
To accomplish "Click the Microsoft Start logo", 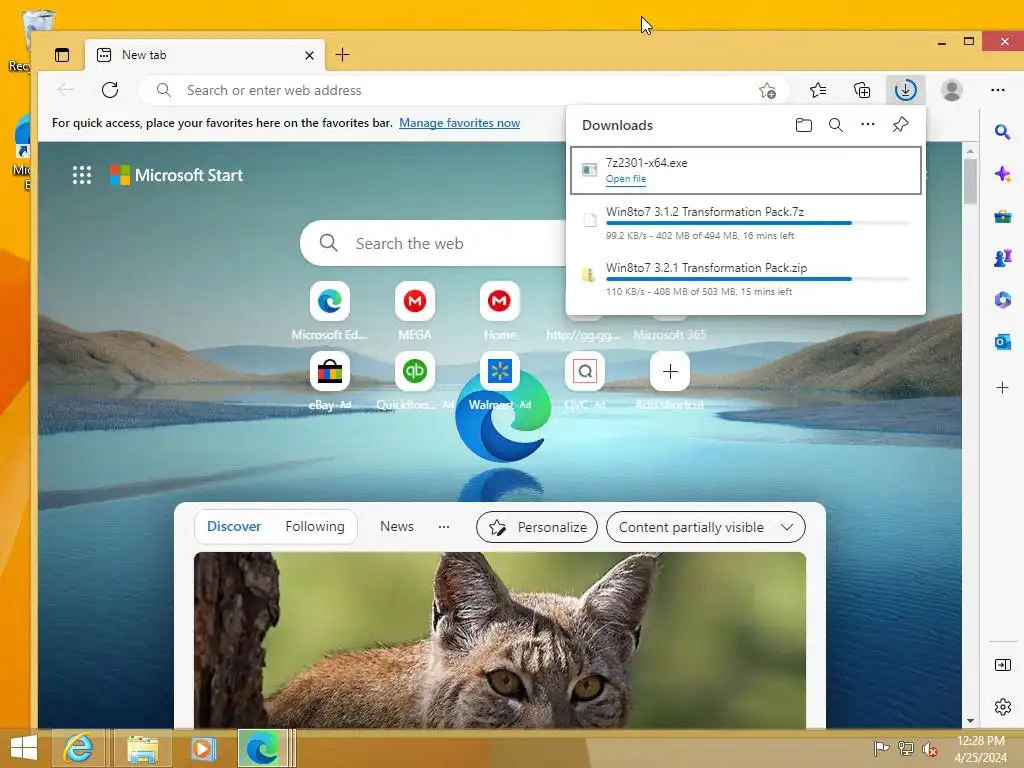I will click(176, 175).
